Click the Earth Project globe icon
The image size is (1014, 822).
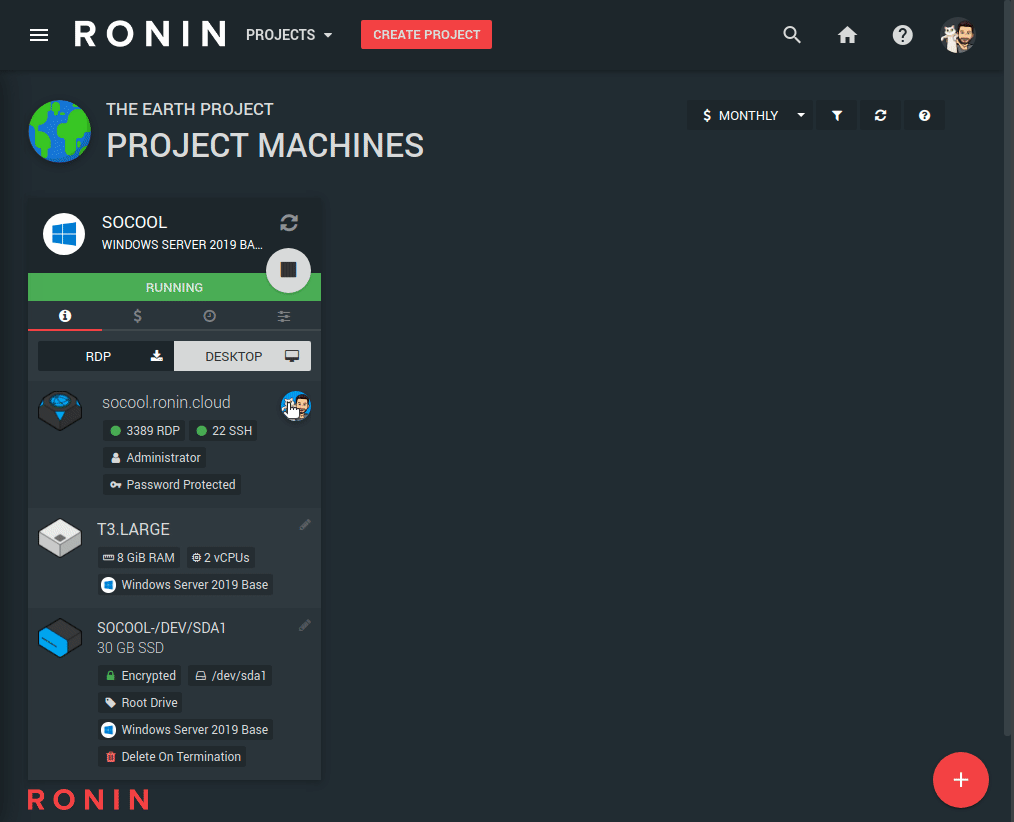click(x=59, y=131)
